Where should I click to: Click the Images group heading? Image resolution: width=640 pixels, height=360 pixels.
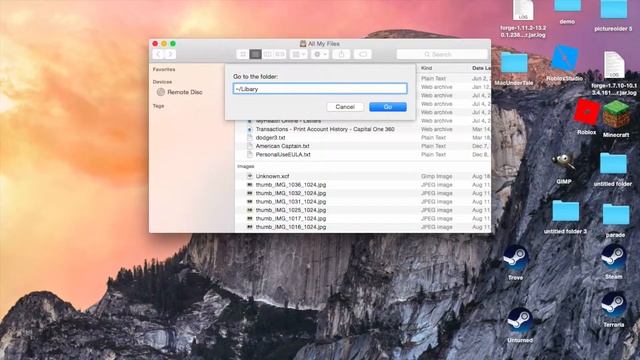pos(246,167)
